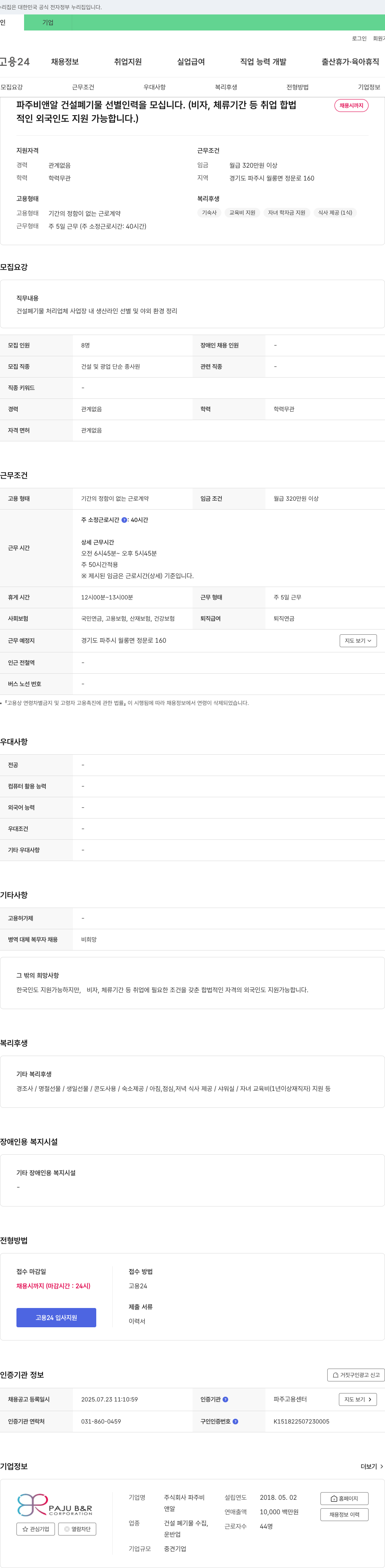385x1568 pixels.
Task: Open the 실업급여 menu
Action: click(x=191, y=61)
